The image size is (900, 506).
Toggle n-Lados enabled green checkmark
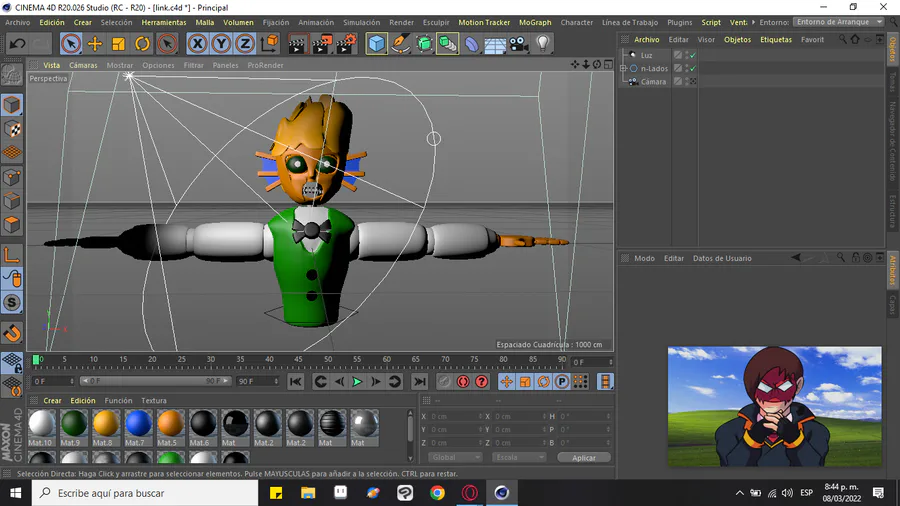[693, 68]
